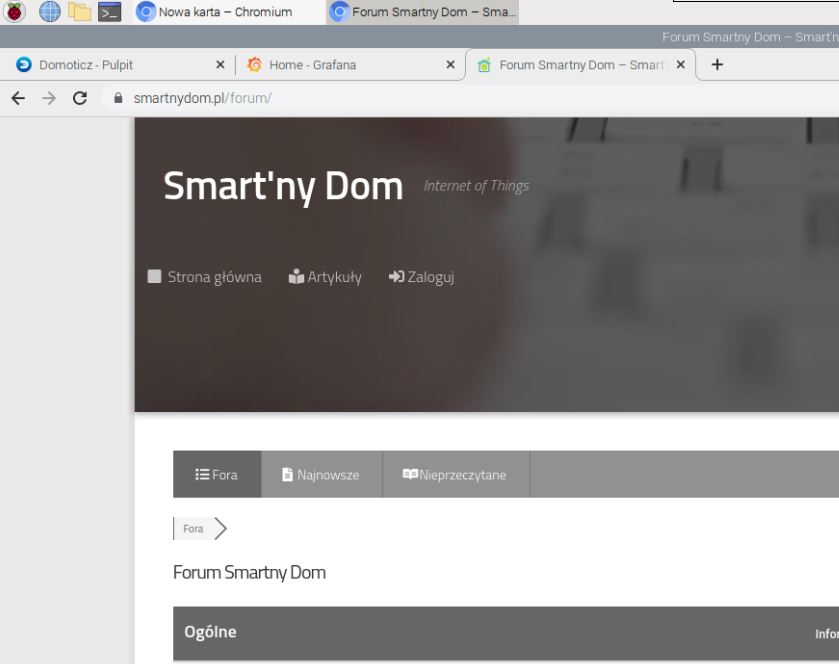Open the Ogólne forum category
The width and height of the screenshot is (839, 664).
(x=210, y=632)
